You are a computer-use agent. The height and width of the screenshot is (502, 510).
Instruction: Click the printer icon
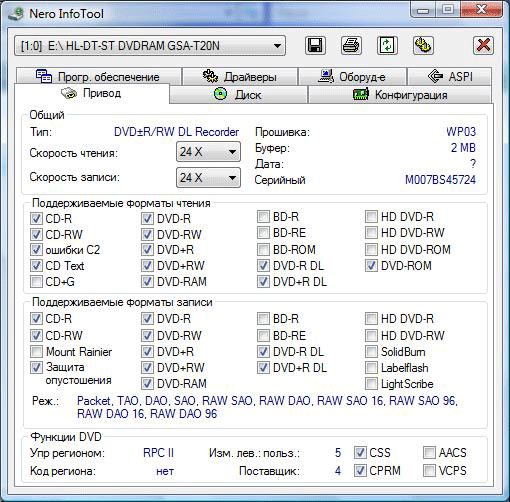351,45
